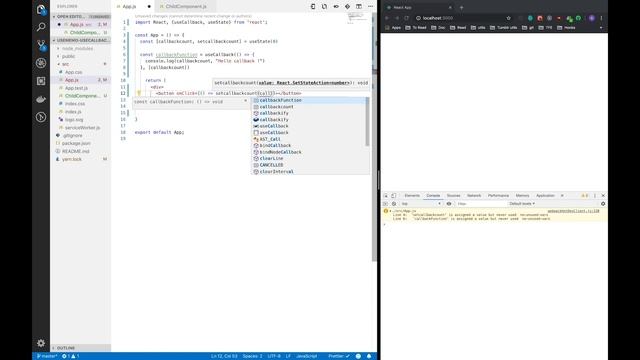Activate the DevTools inspect element picker
The width and height of the screenshot is (640, 360).
386,196
